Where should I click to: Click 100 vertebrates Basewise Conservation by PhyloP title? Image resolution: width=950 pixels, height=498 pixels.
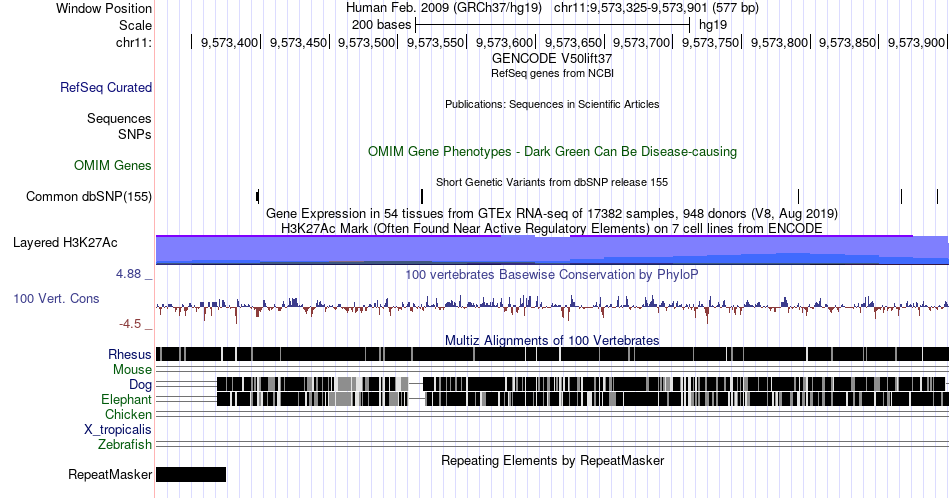click(x=552, y=274)
